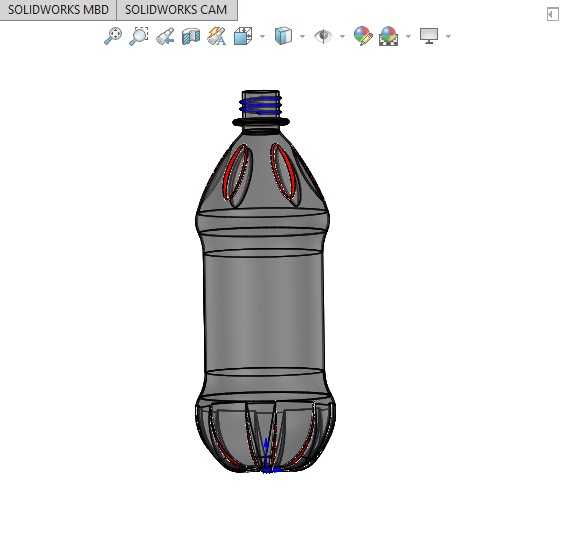
Task: Expand the View Orientation dropdown arrow
Action: 262,36
